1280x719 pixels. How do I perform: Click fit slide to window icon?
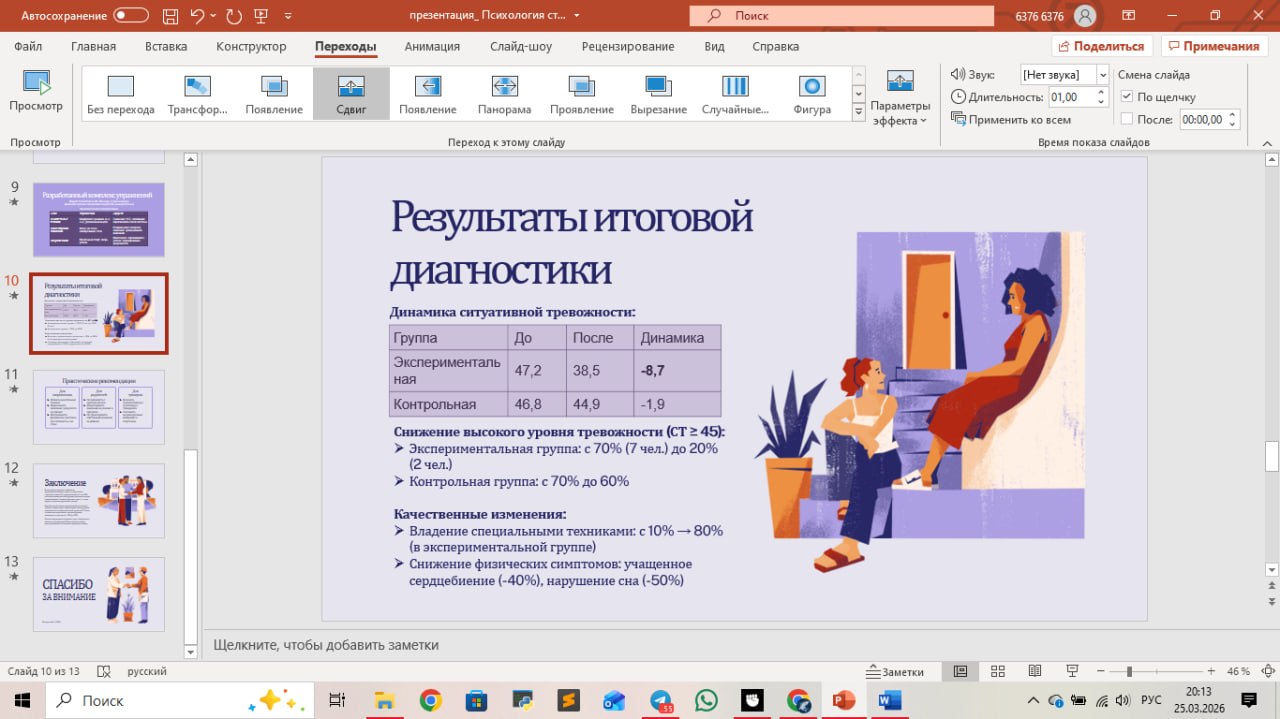point(1266,671)
